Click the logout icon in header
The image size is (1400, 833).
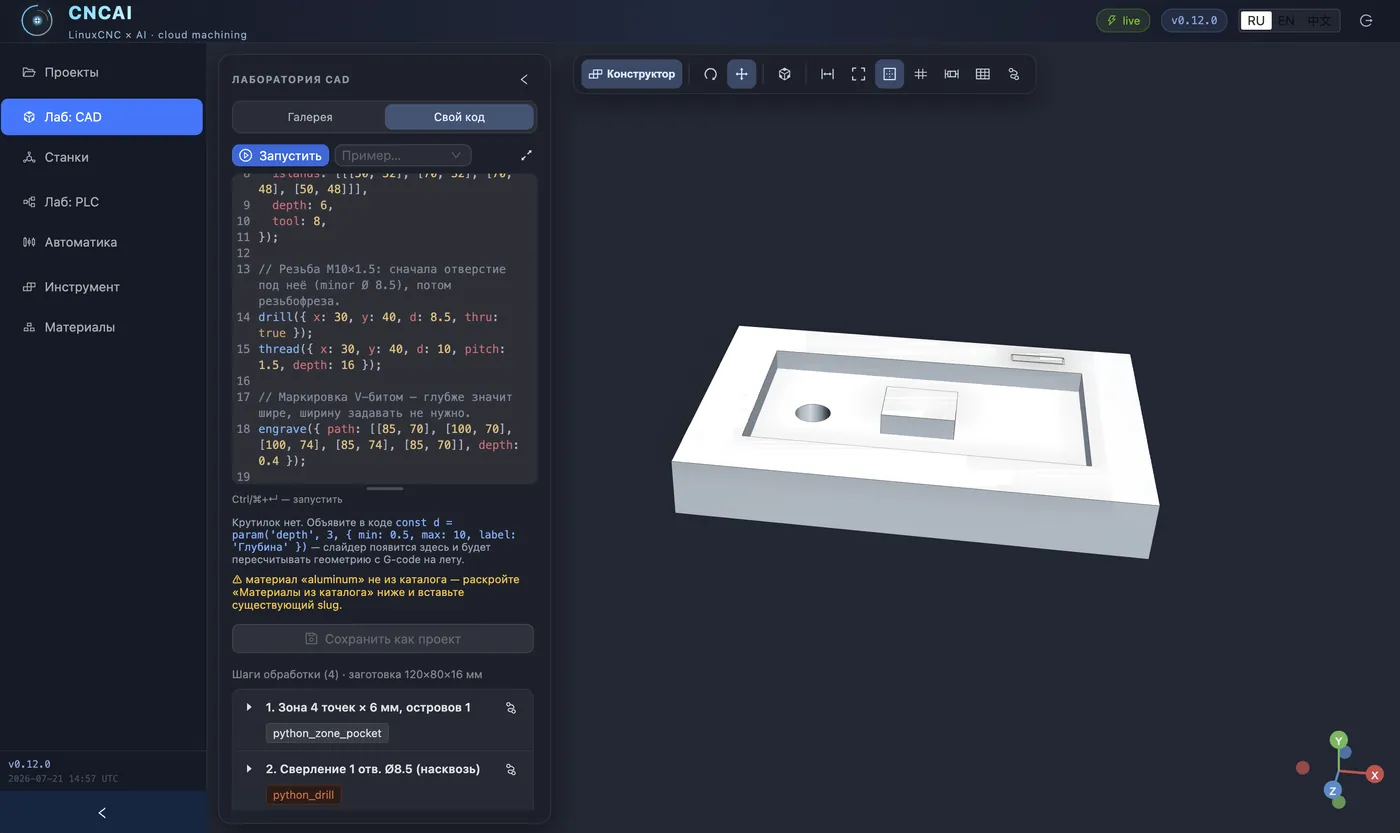1366,20
